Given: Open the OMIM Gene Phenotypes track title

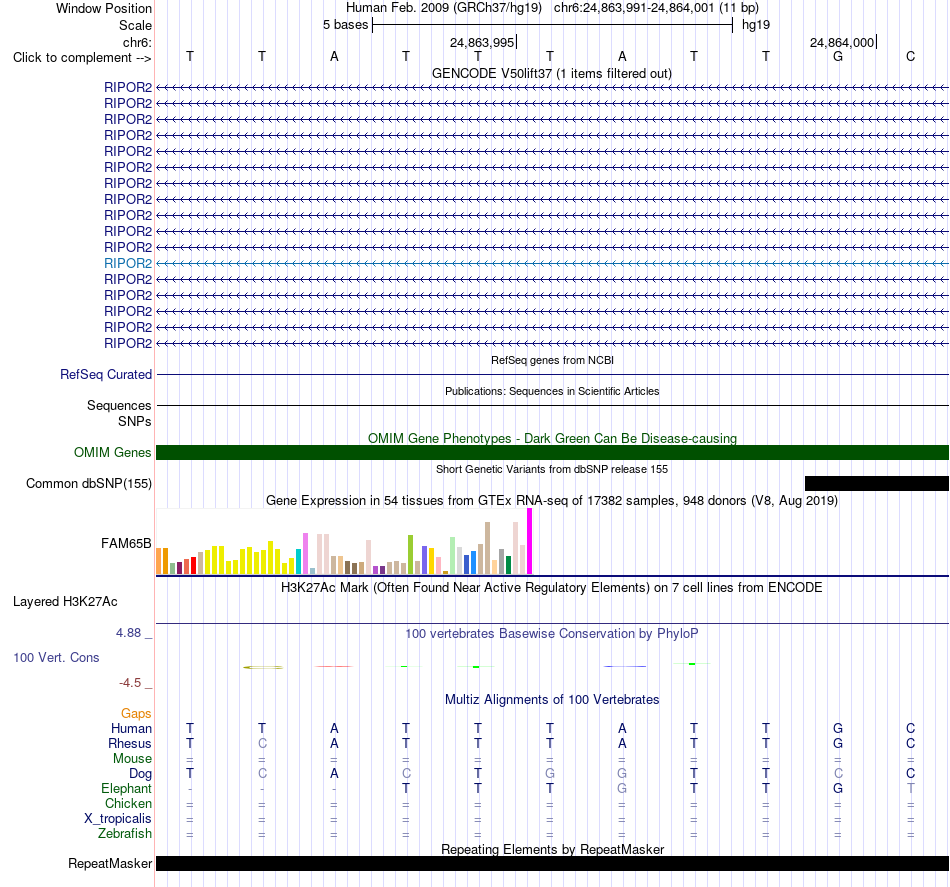Looking at the screenshot, I should 552,438.
